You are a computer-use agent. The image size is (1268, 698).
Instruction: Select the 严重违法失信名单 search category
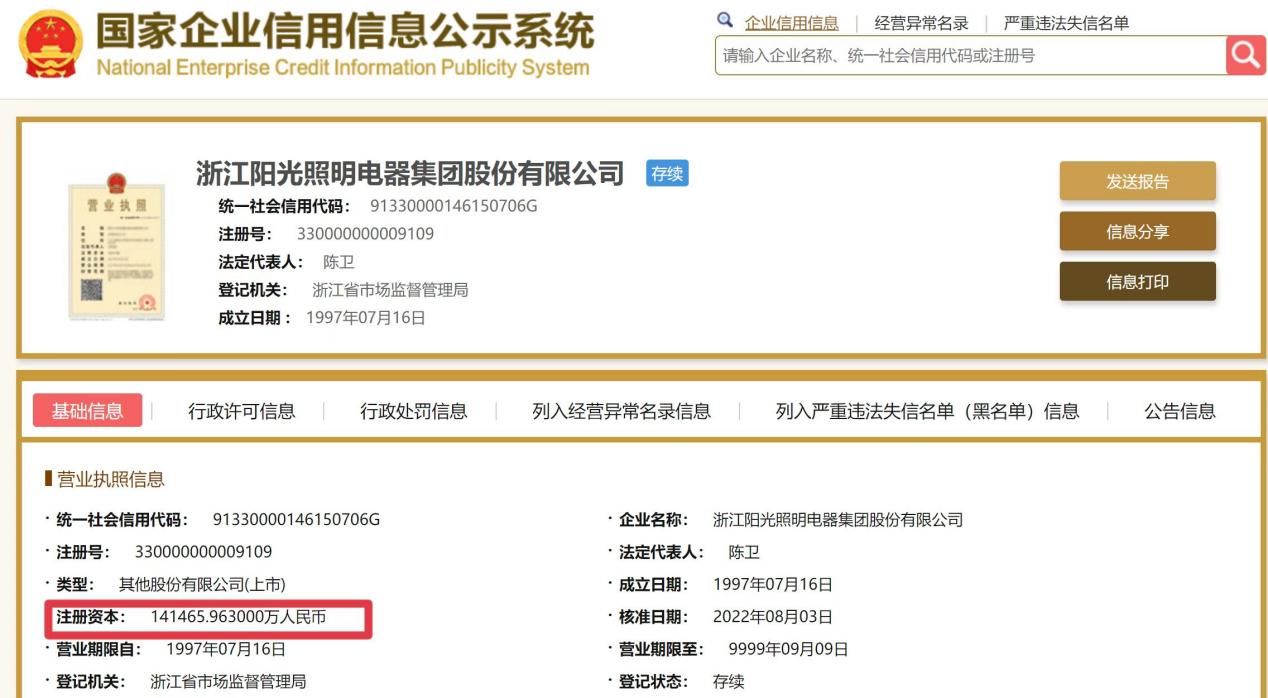[x=1066, y=23]
